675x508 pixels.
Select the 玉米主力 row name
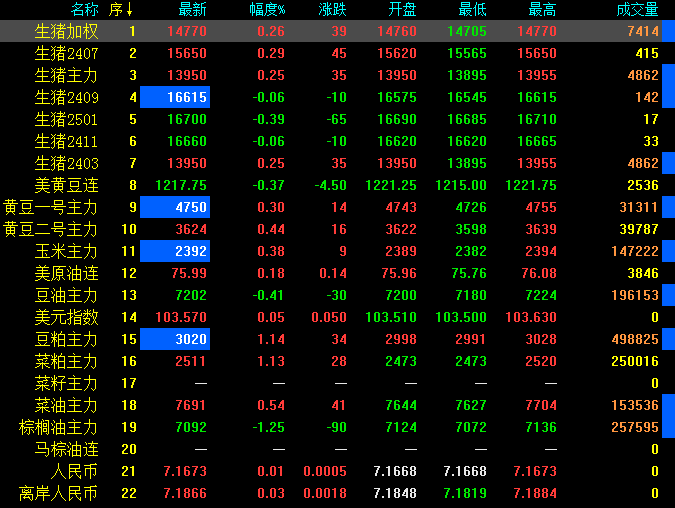tap(66, 251)
